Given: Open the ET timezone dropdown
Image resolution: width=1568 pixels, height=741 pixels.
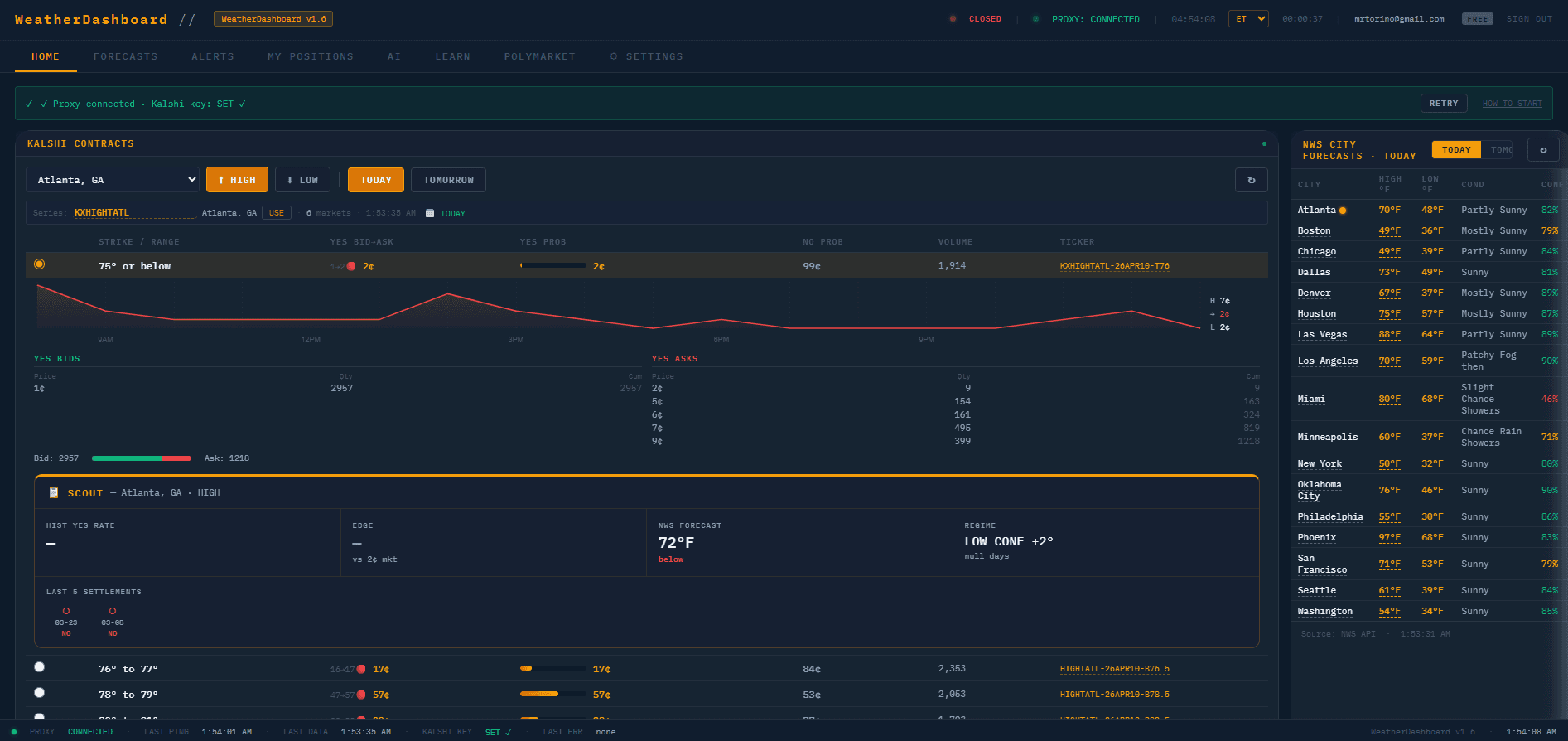Looking at the screenshot, I should [1247, 18].
